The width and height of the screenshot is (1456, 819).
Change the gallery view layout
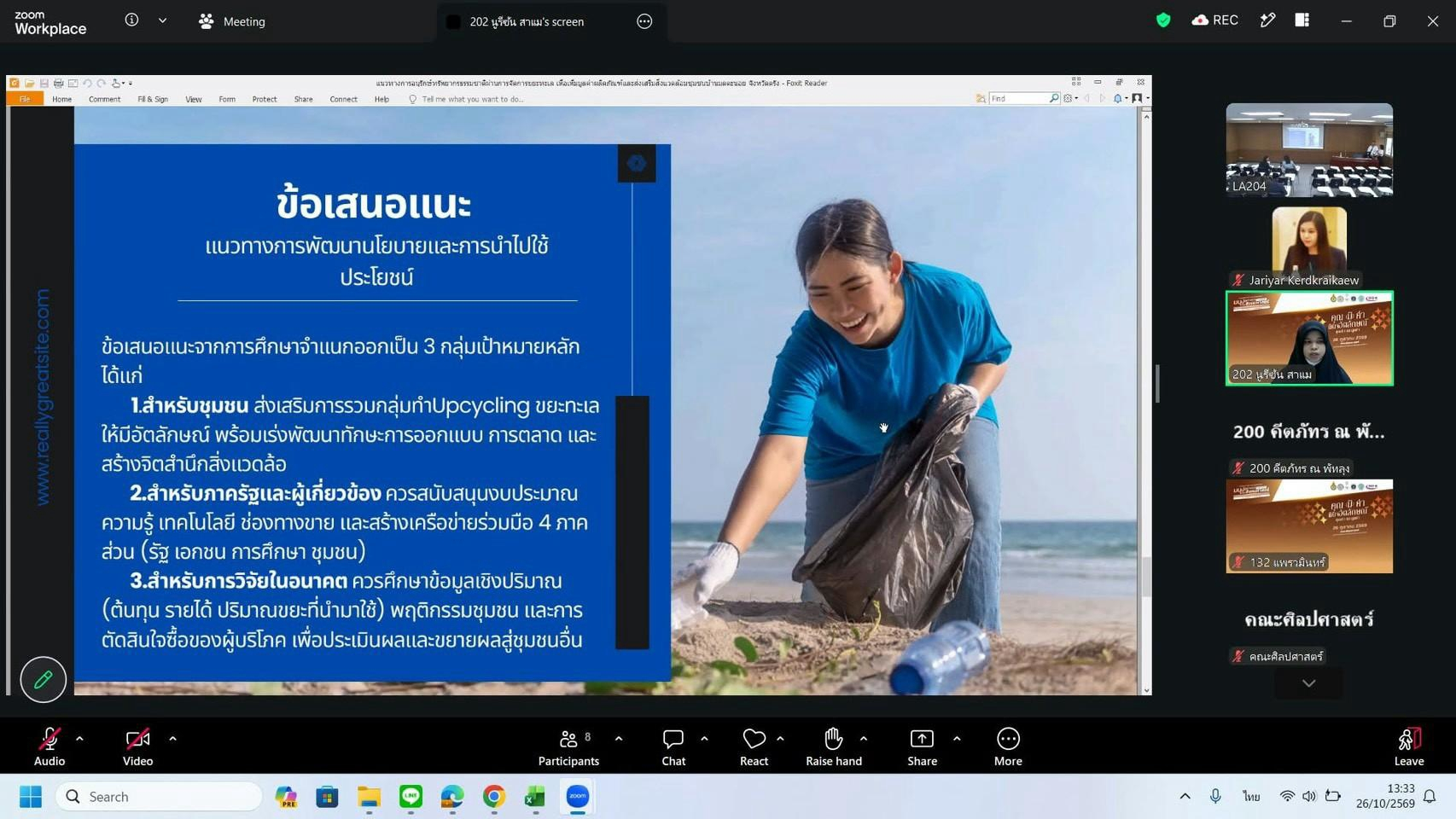click(x=1302, y=20)
